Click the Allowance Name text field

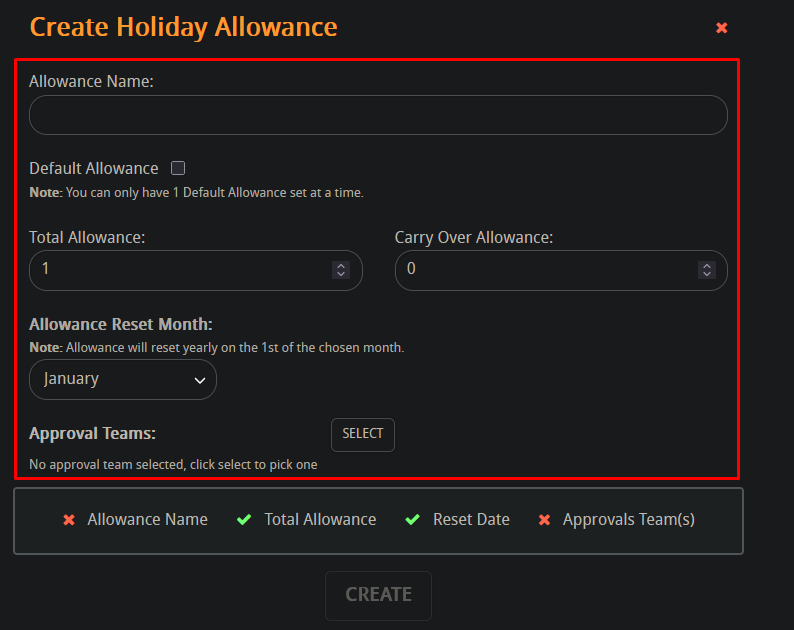click(x=378, y=115)
